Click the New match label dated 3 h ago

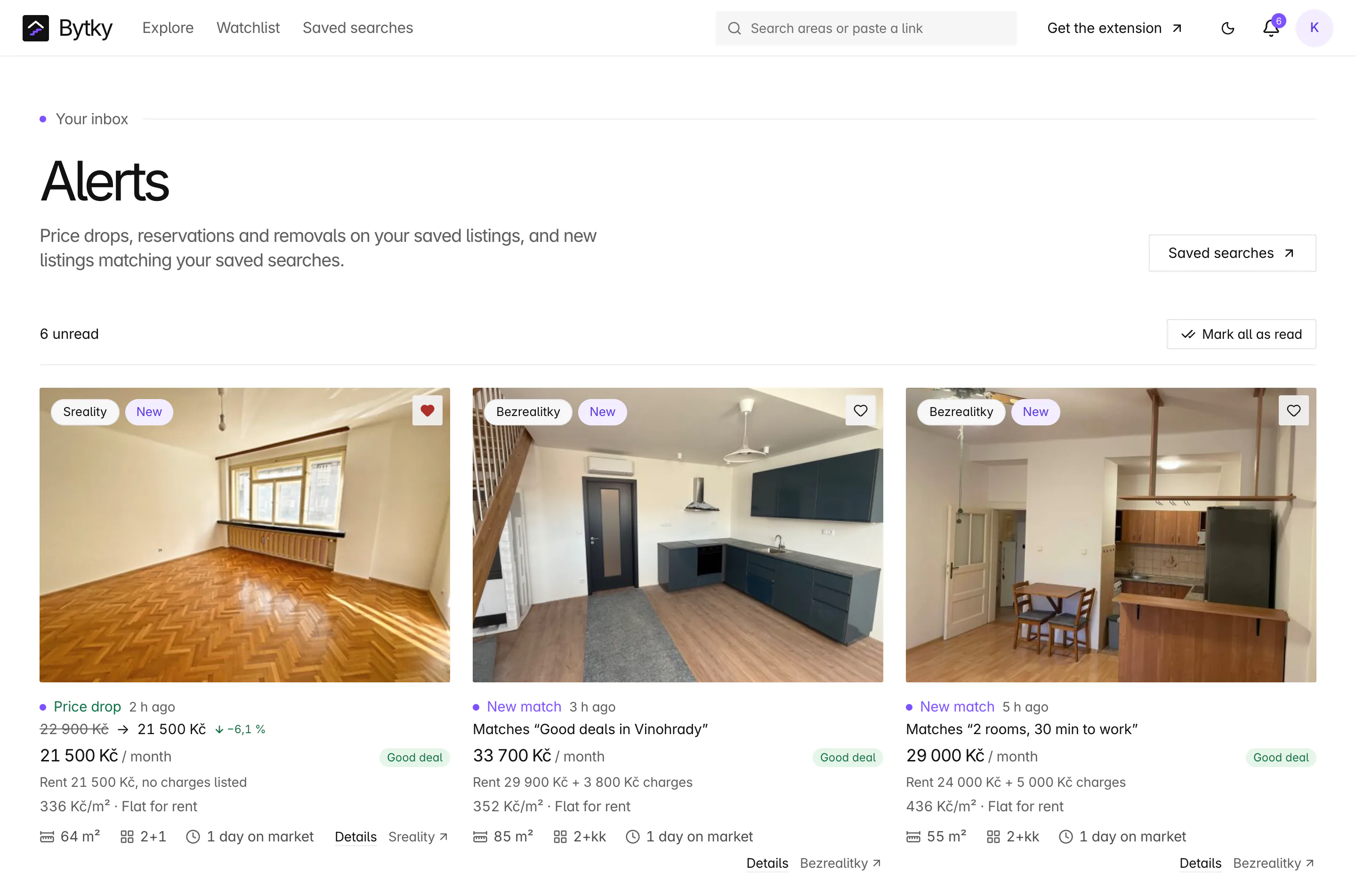pyautogui.click(x=524, y=707)
